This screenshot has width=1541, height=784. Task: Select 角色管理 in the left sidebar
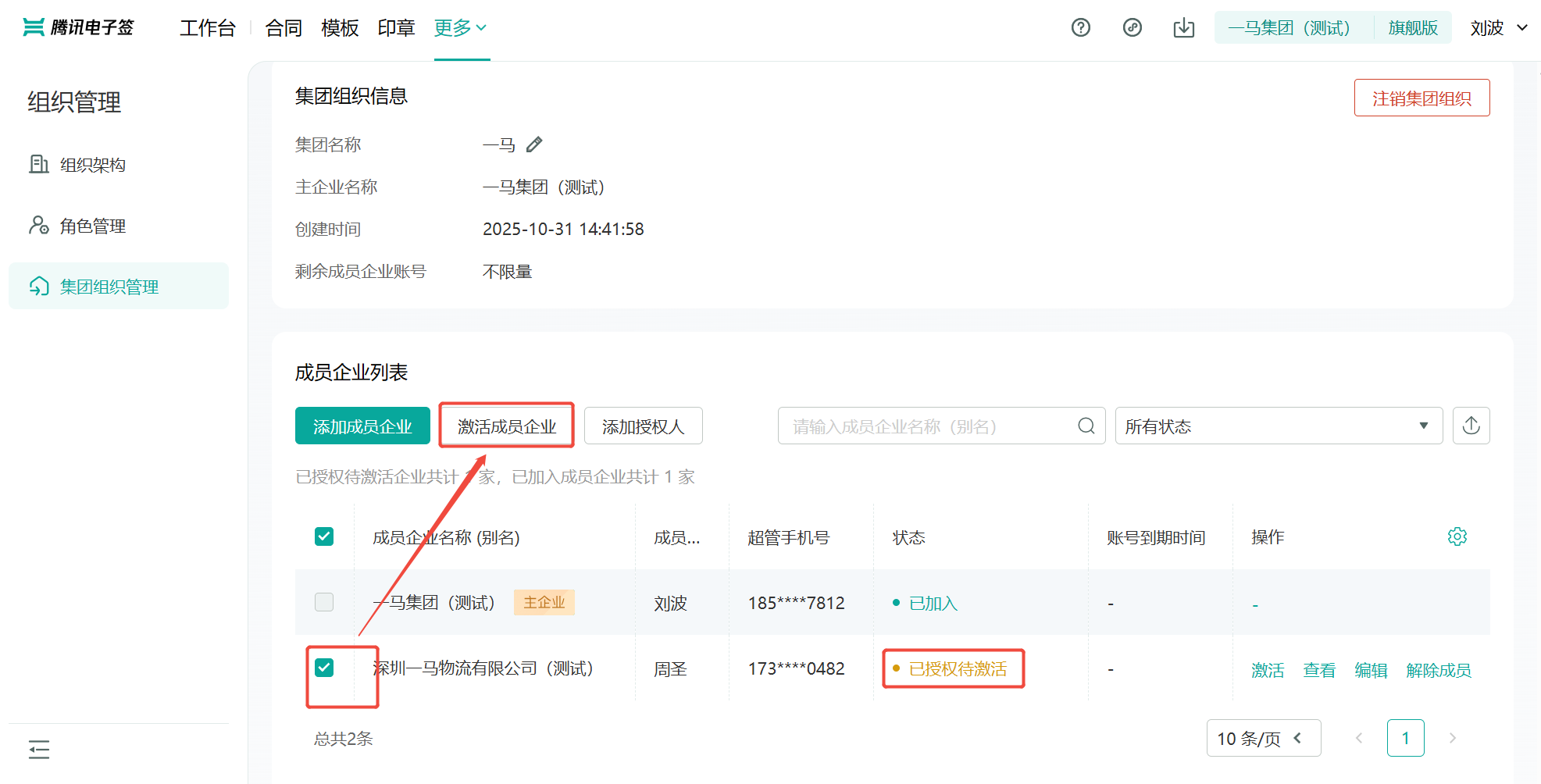(92, 226)
